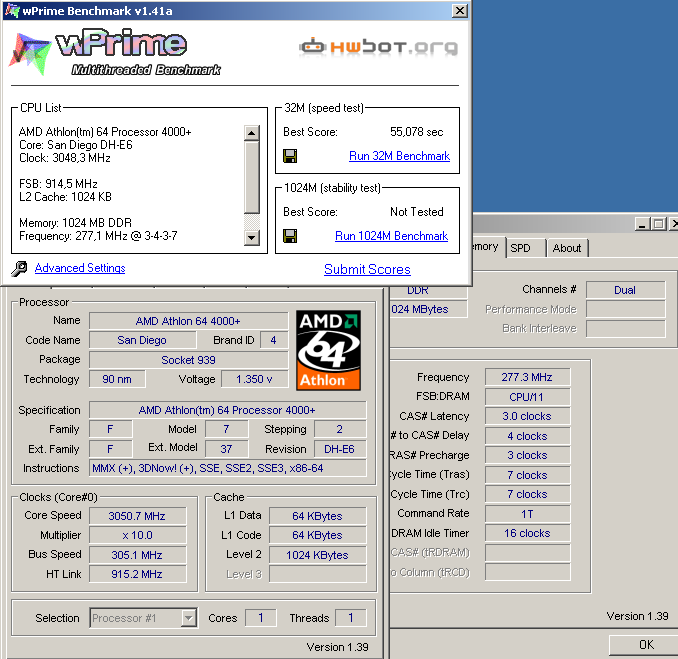Click the Multiplier value x 10.0
Image resolution: width=678 pixels, height=659 pixels.
point(137,535)
